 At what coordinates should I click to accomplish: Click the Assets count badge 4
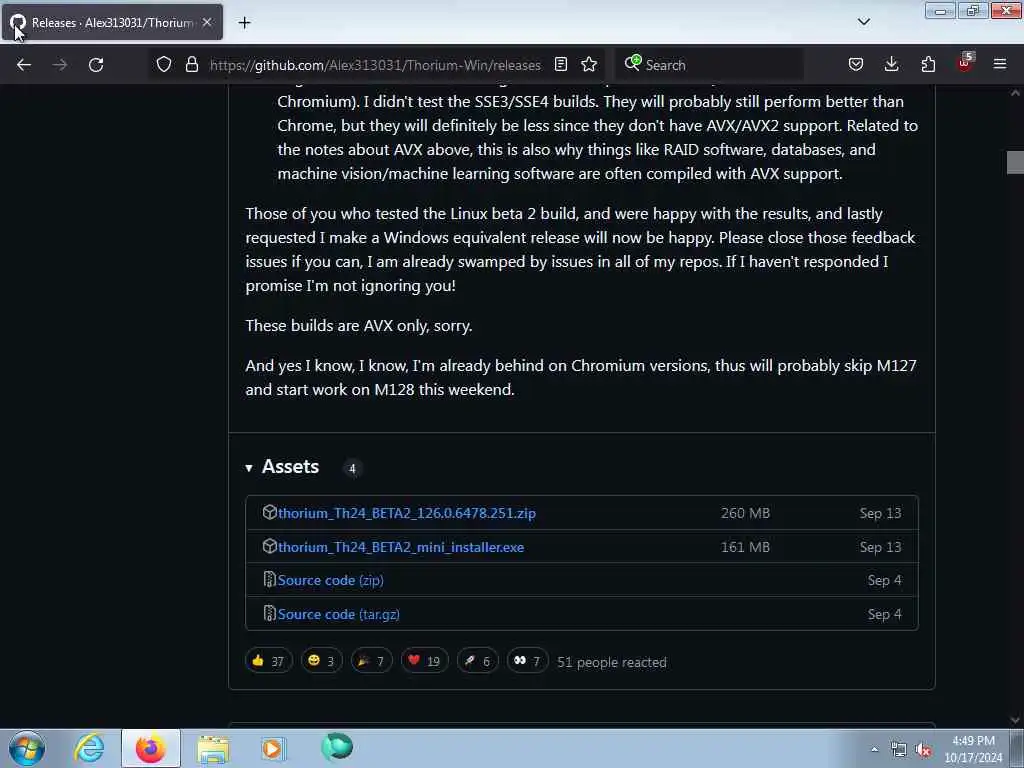coord(352,468)
